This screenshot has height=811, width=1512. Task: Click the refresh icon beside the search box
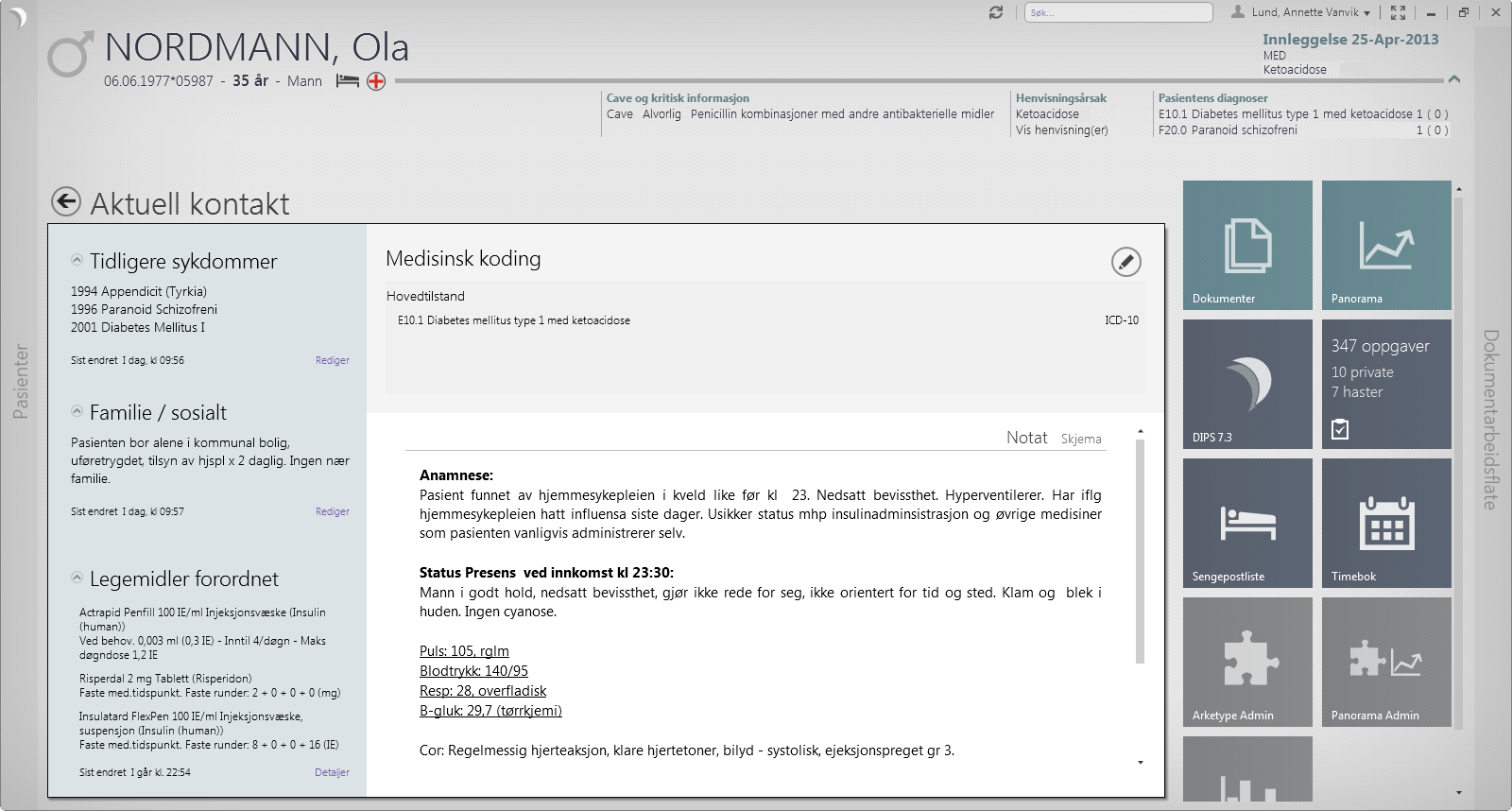pyautogui.click(x=996, y=12)
